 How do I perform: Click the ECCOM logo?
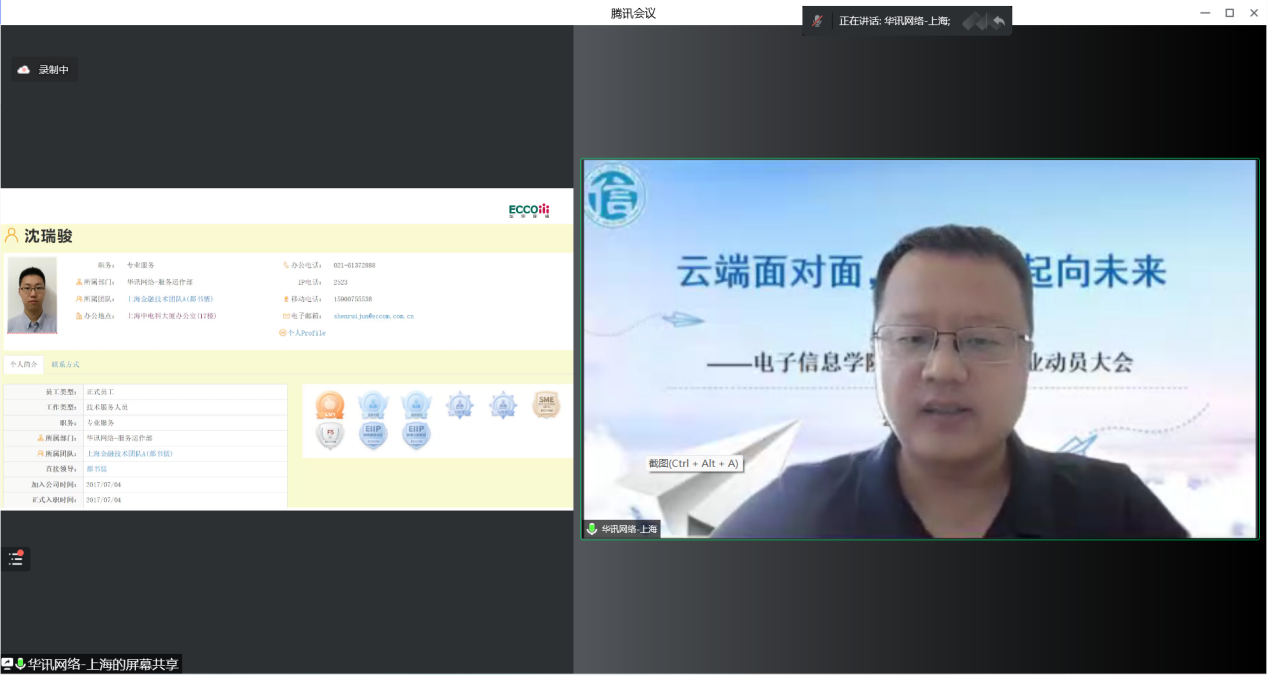(x=529, y=210)
